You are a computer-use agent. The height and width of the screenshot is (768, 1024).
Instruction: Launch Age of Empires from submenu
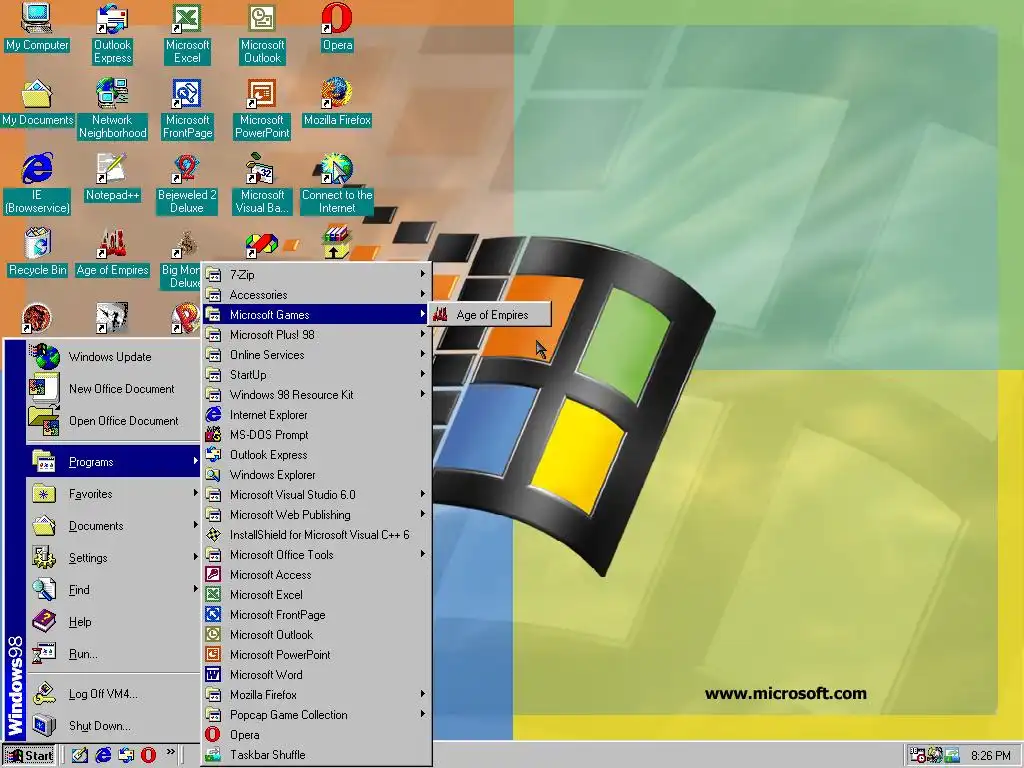click(490, 315)
